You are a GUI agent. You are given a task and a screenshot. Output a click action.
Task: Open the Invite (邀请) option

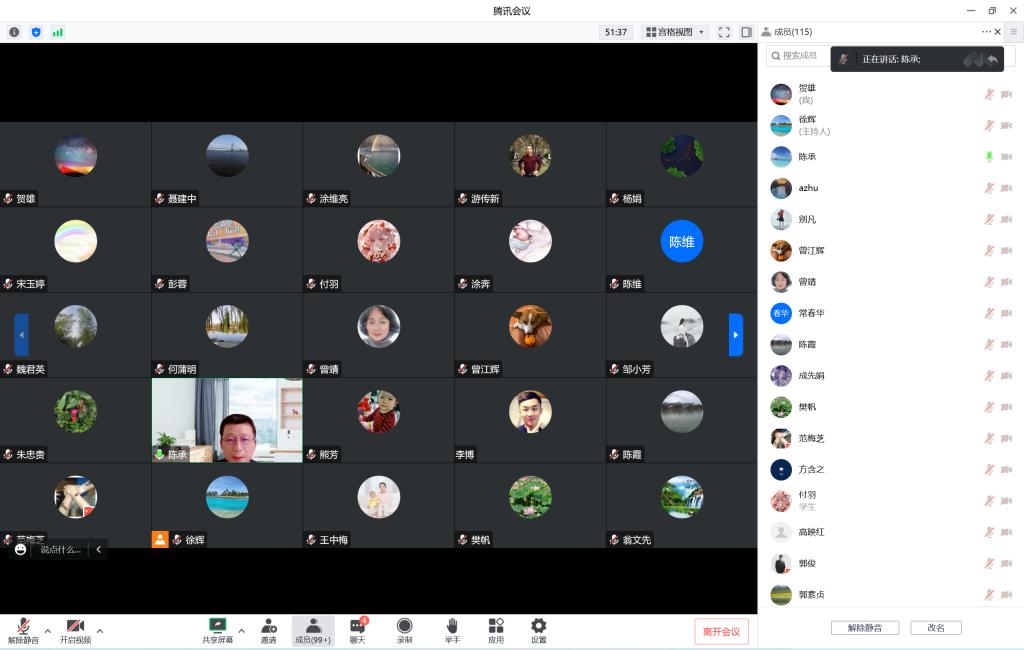click(x=268, y=626)
